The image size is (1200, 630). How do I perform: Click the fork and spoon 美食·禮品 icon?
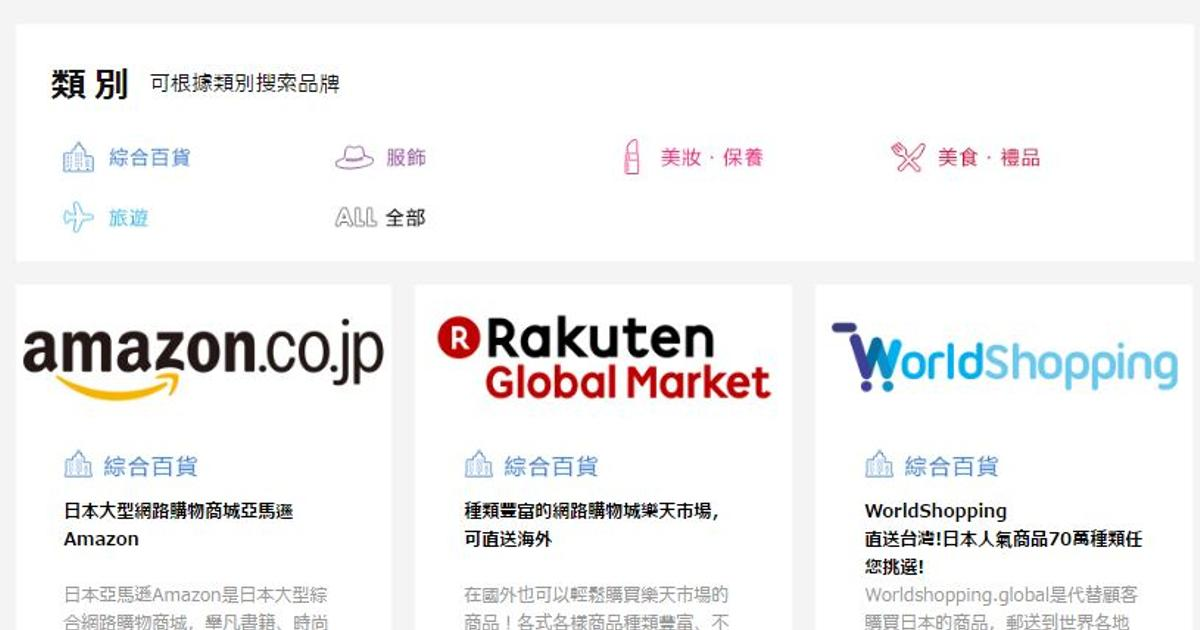[908, 158]
